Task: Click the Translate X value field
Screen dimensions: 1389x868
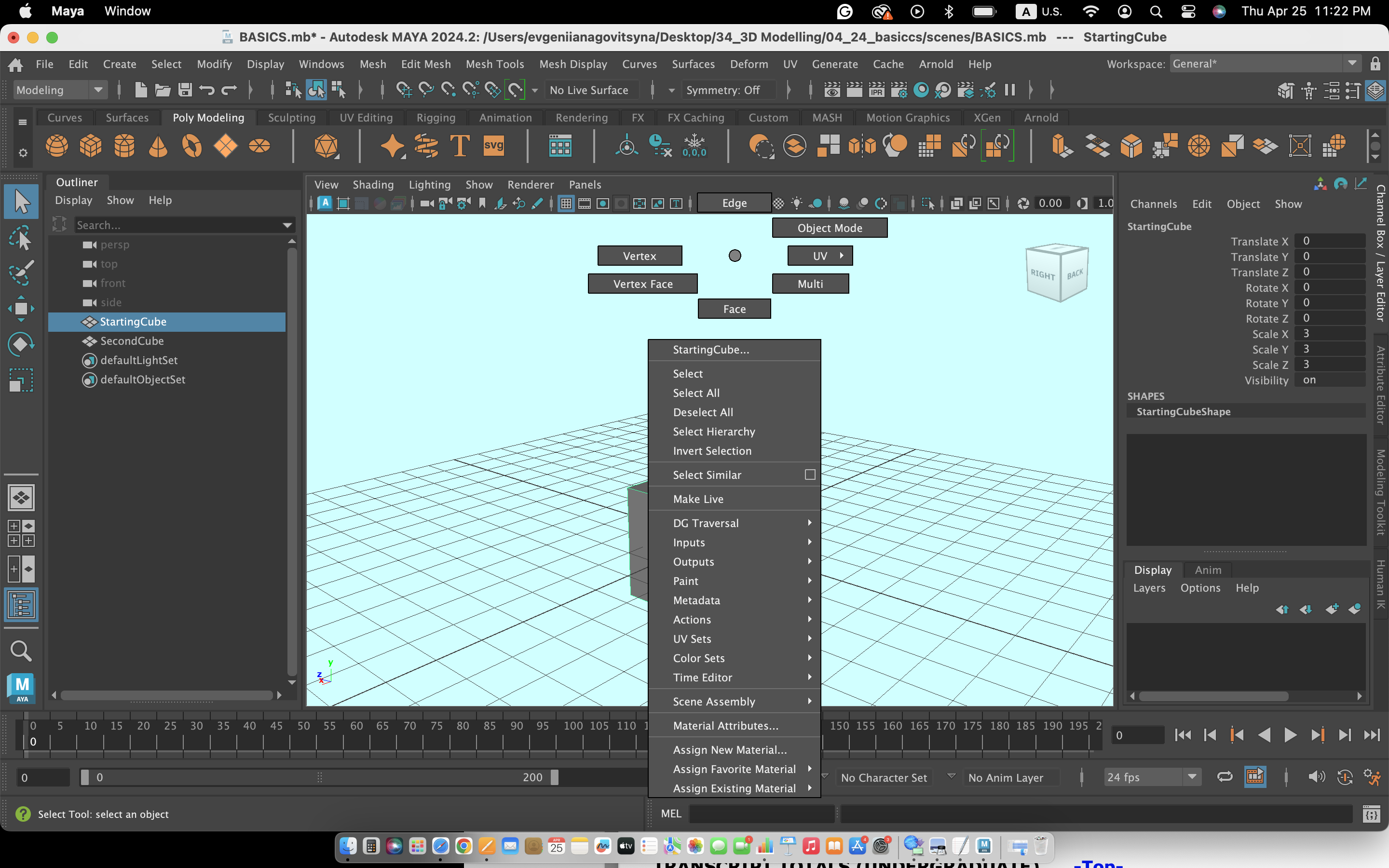Action: (1329, 241)
